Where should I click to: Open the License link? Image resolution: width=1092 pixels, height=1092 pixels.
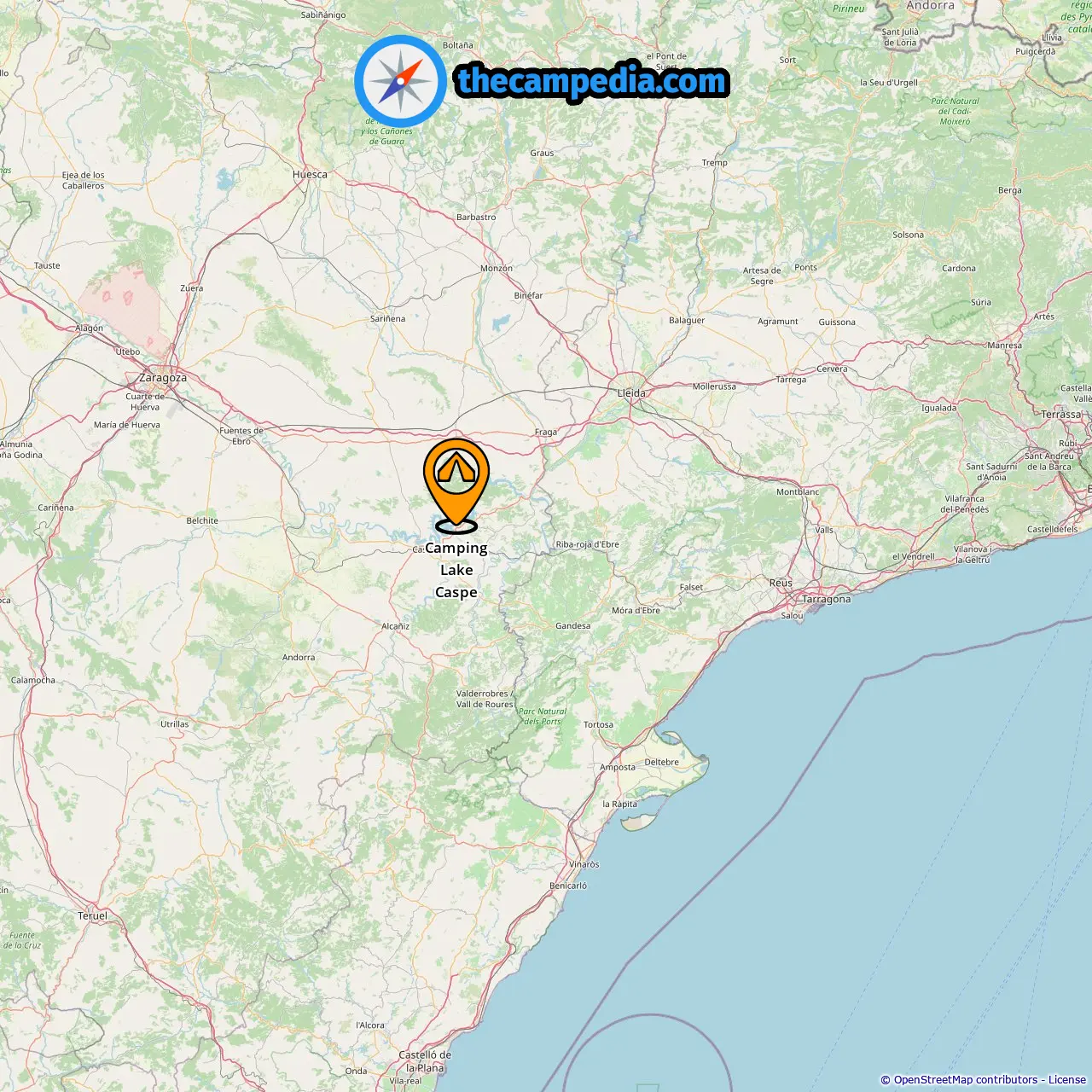click(x=1067, y=1080)
